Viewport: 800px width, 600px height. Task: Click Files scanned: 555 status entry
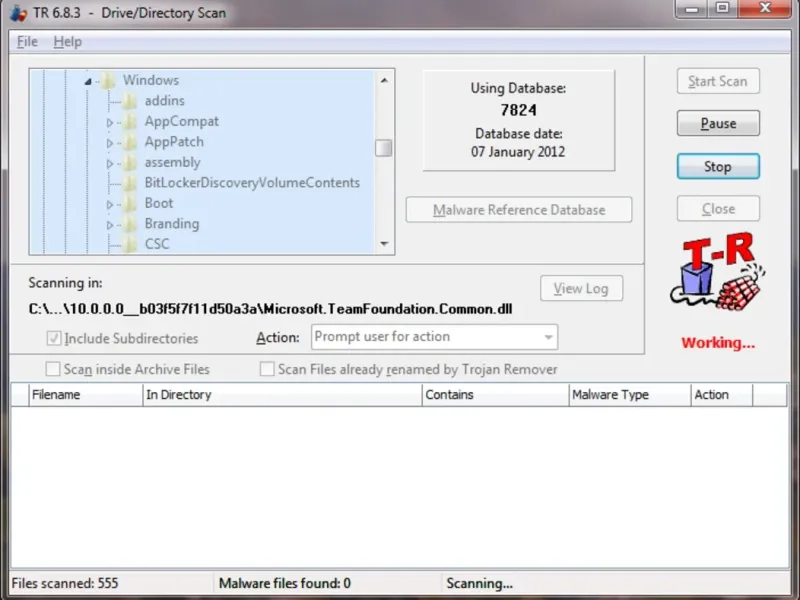click(65, 583)
